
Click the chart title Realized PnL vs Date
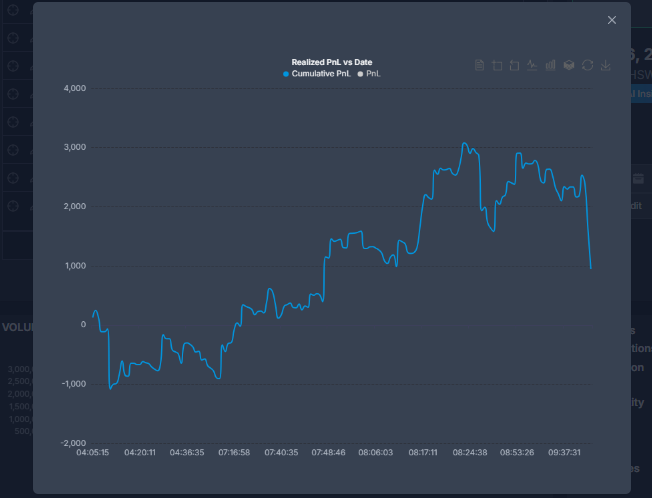(332, 62)
